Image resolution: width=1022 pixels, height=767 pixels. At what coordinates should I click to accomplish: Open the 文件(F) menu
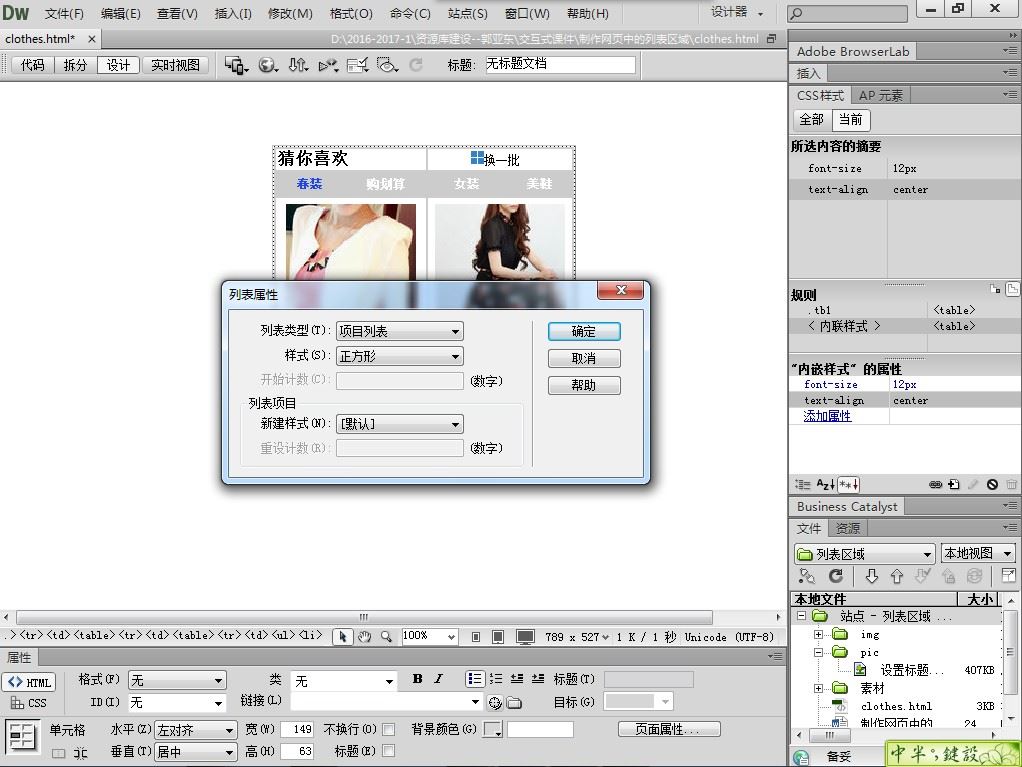(64, 13)
